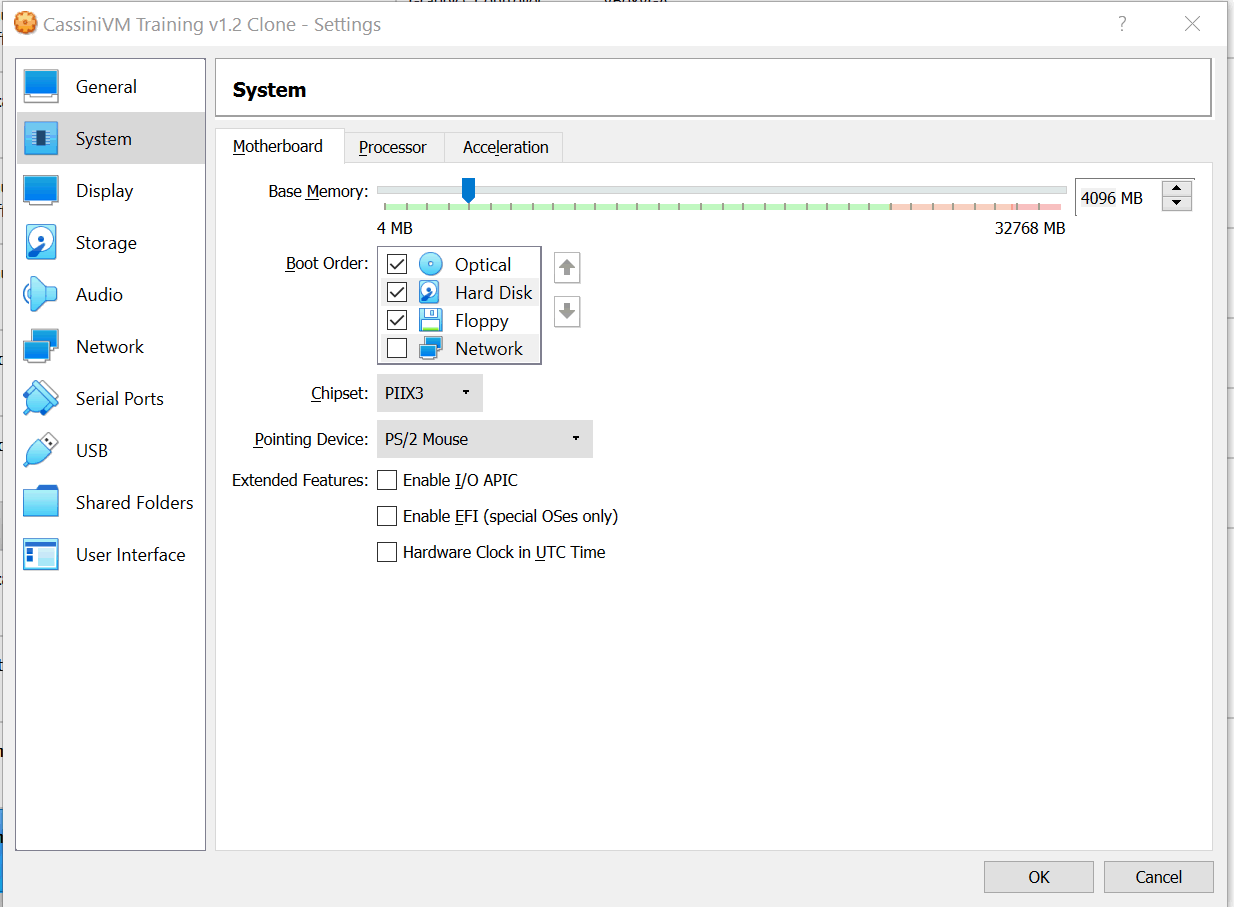This screenshot has width=1234, height=907.
Task: Close the Settings window
Action: pos(1192,24)
